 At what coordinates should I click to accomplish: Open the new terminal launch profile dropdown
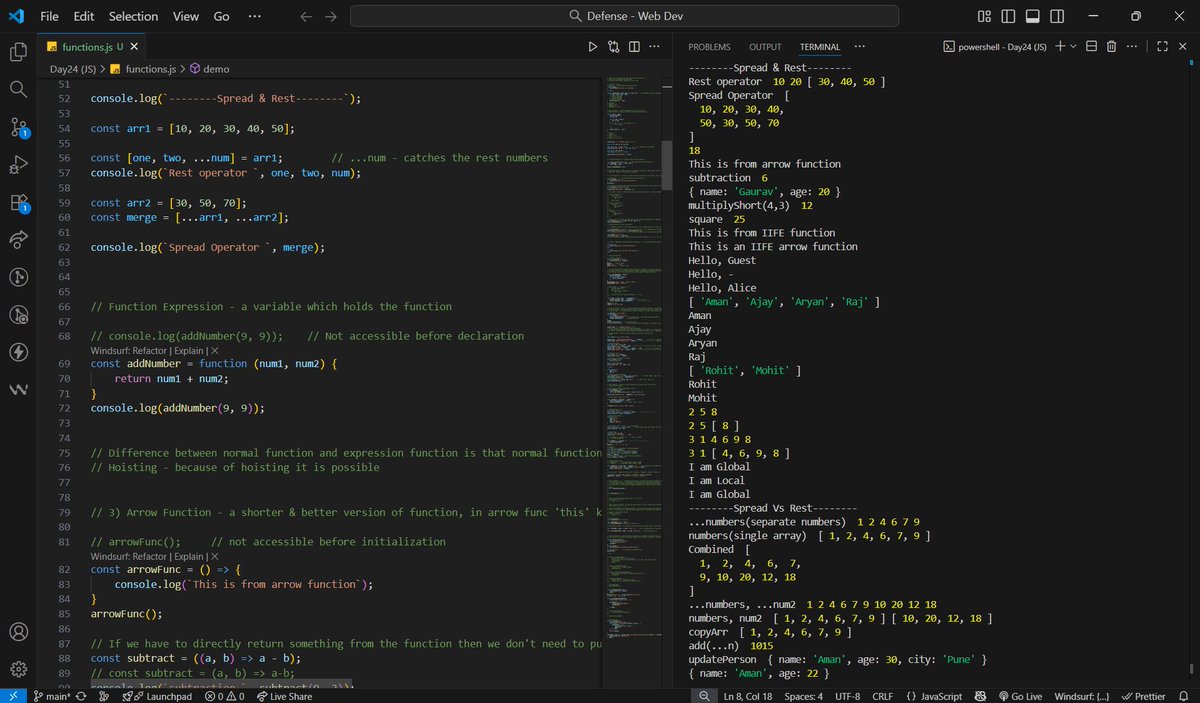(1073, 46)
